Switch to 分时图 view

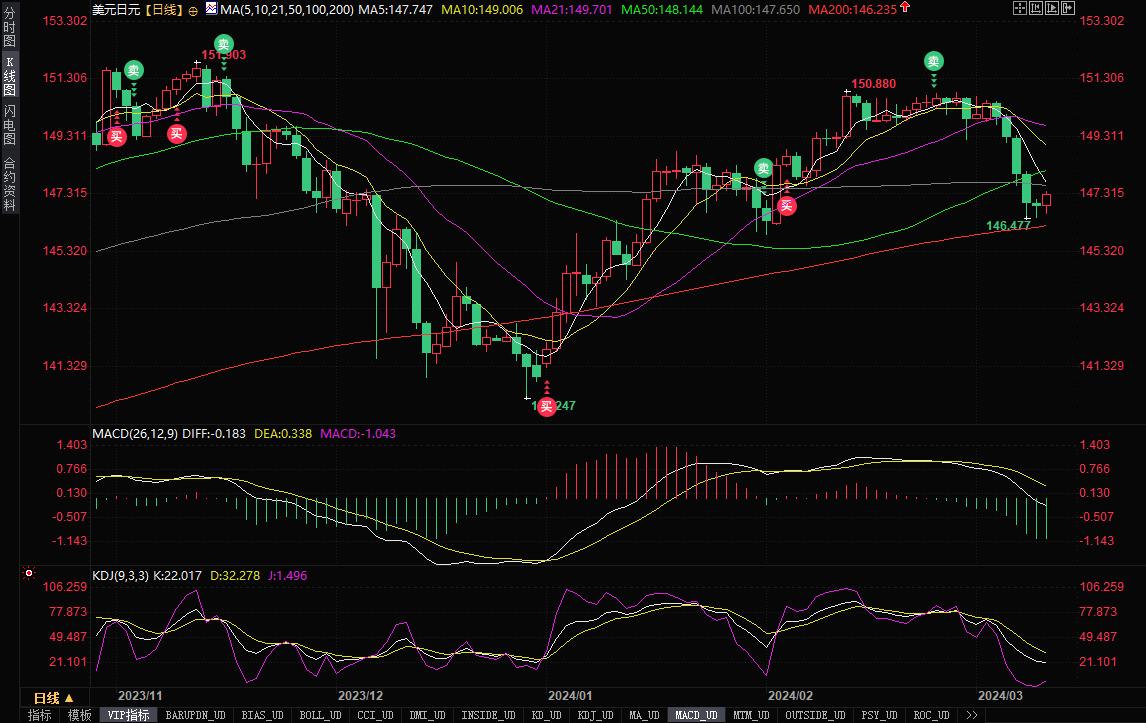coord(10,27)
